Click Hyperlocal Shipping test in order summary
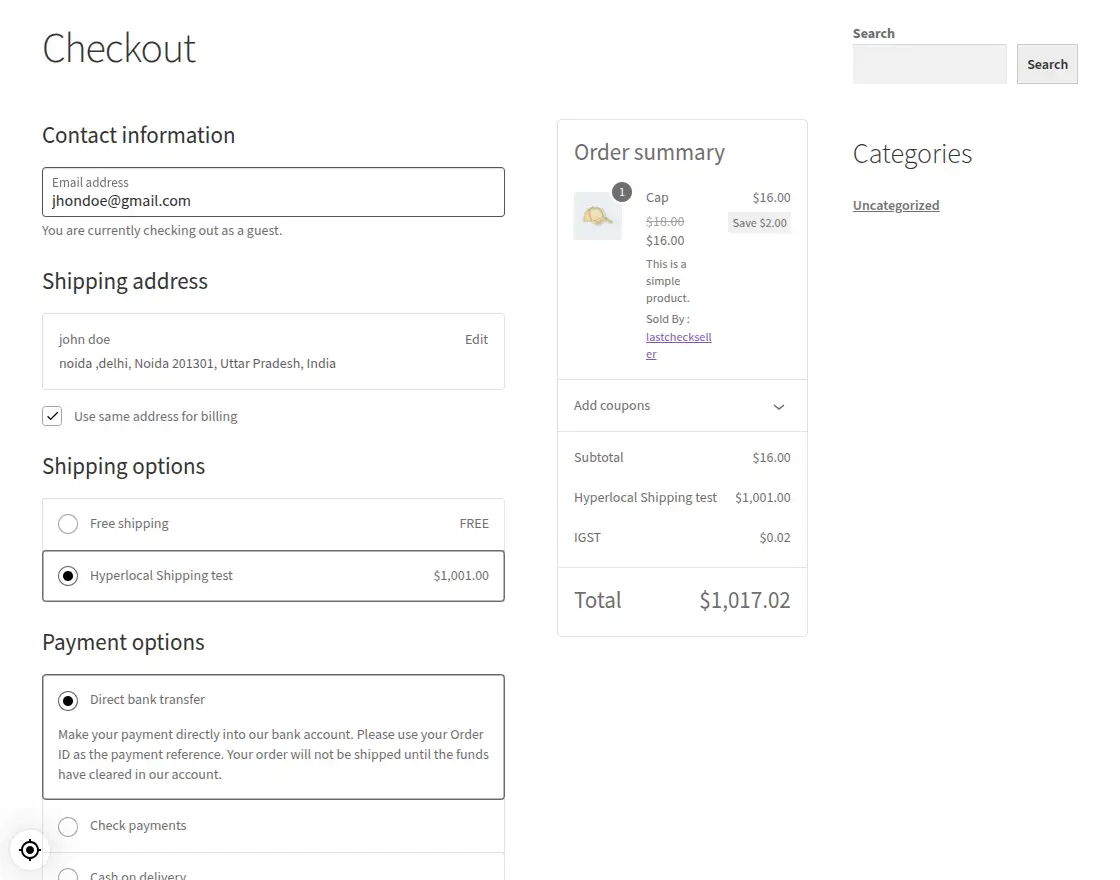The image size is (1120, 880). click(x=645, y=497)
